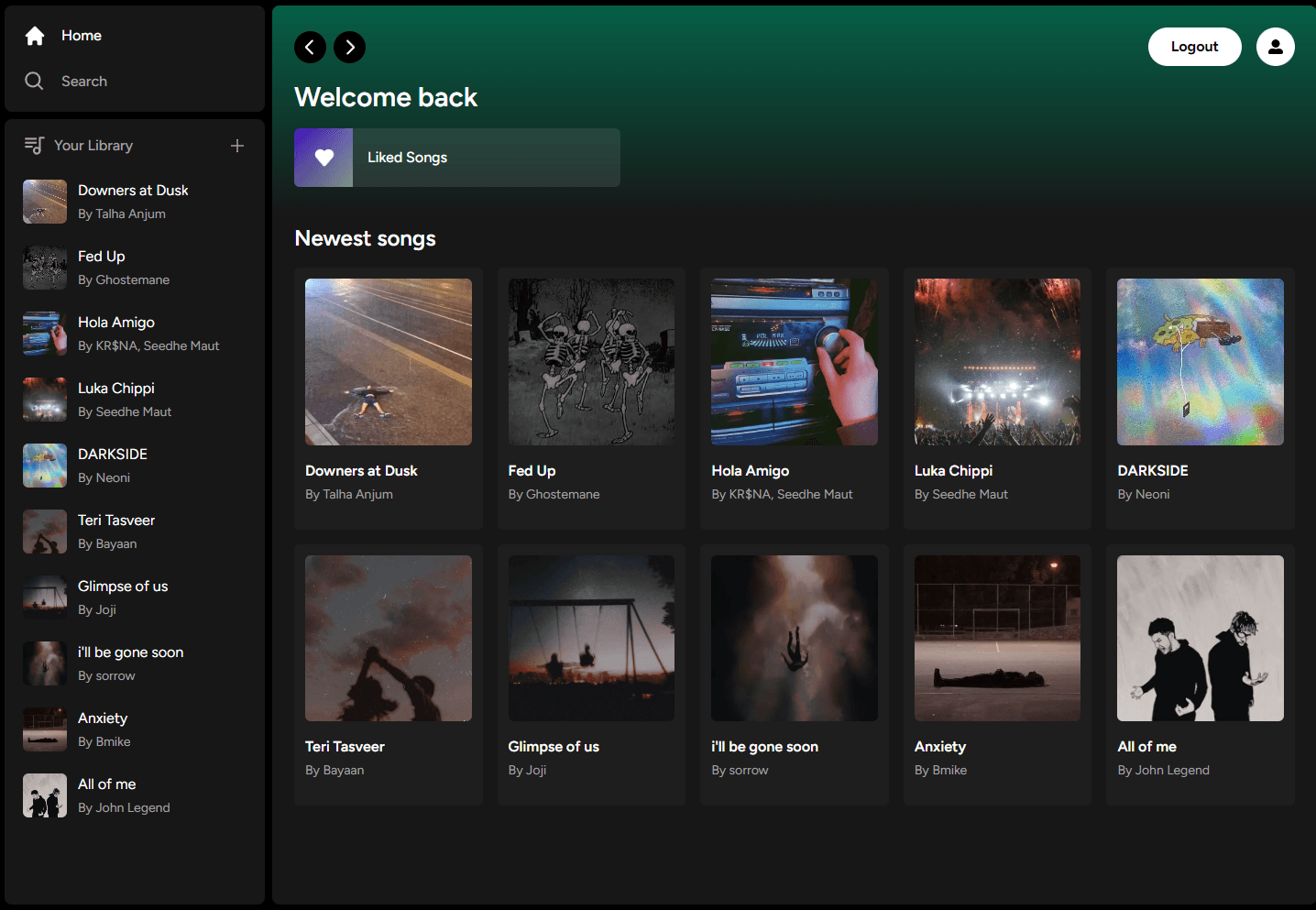Open All of me album art card
1316x910 pixels.
[x=1201, y=638]
